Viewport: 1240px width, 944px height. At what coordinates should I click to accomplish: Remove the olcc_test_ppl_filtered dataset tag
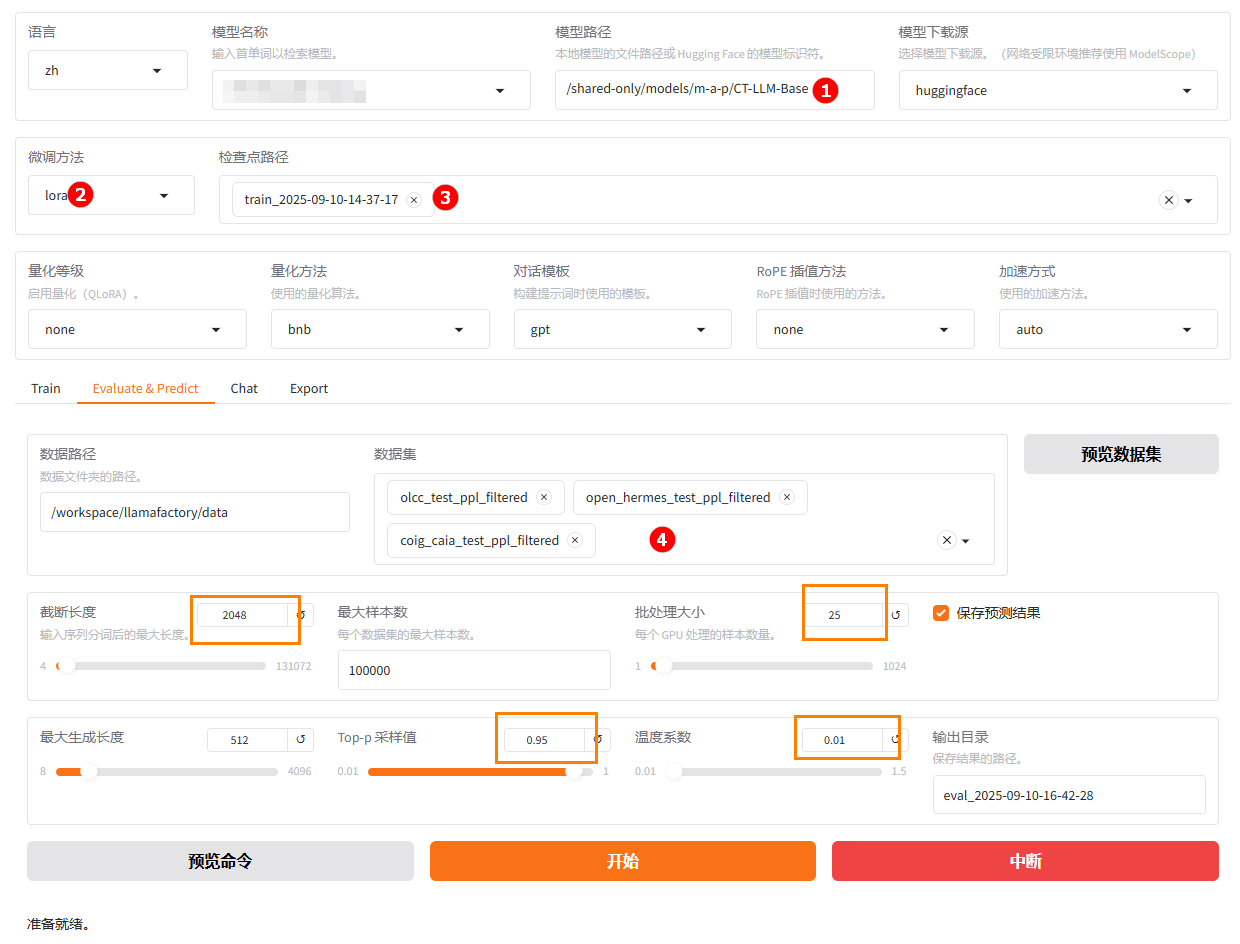(x=544, y=497)
